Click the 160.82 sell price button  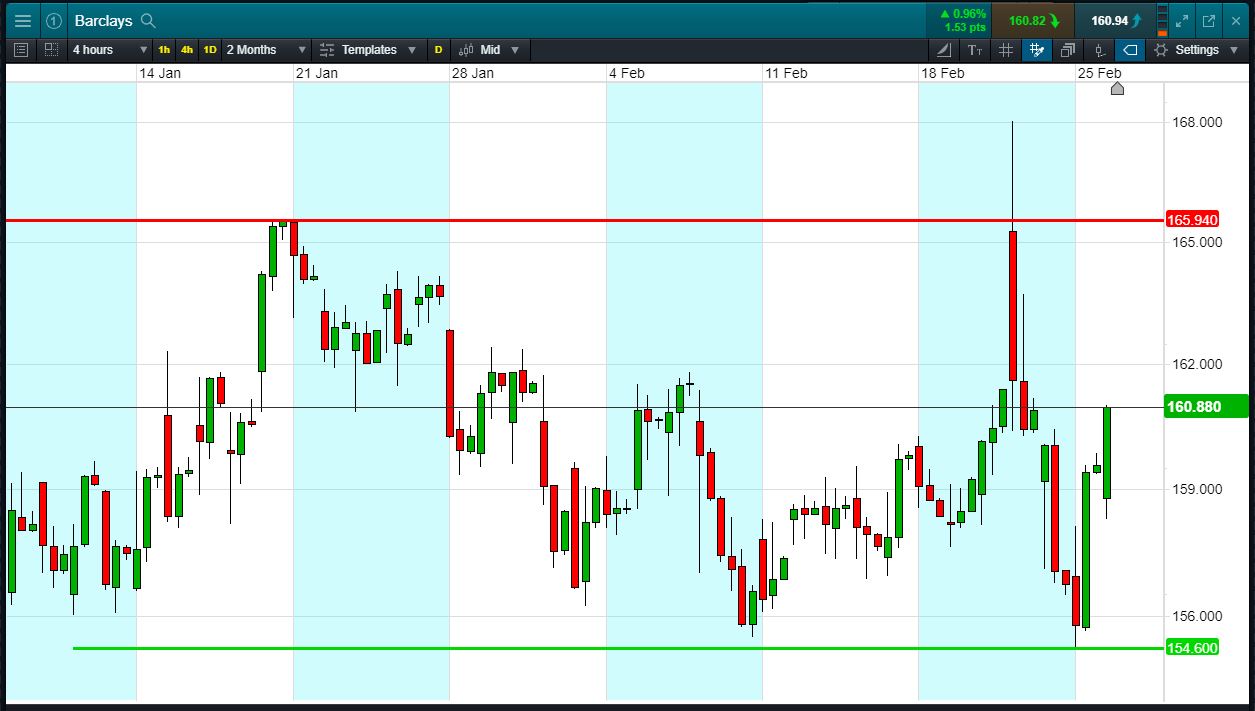coord(1033,20)
